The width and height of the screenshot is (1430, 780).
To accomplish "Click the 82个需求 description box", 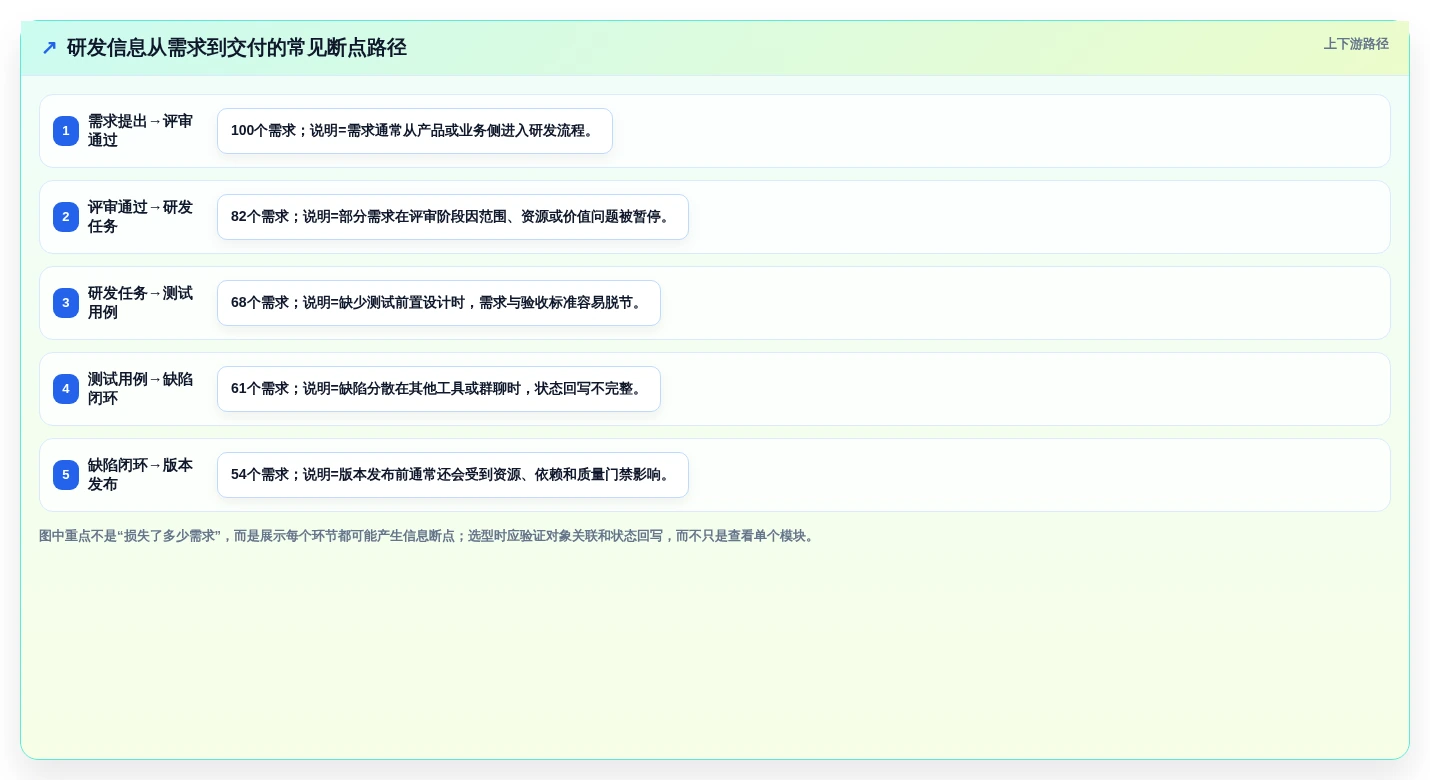I will (x=453, y=217).
